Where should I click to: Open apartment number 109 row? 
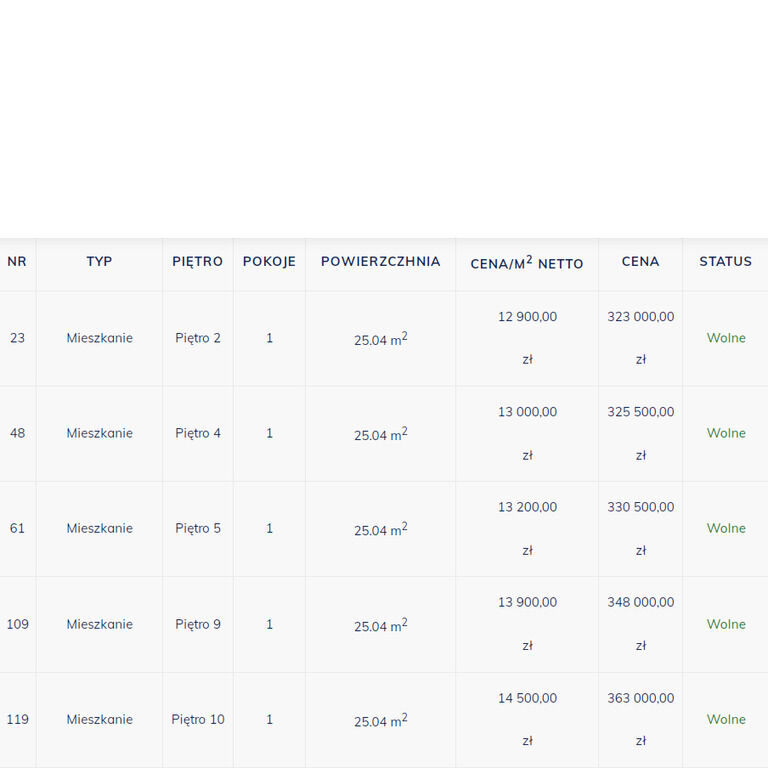pos(384,624)
